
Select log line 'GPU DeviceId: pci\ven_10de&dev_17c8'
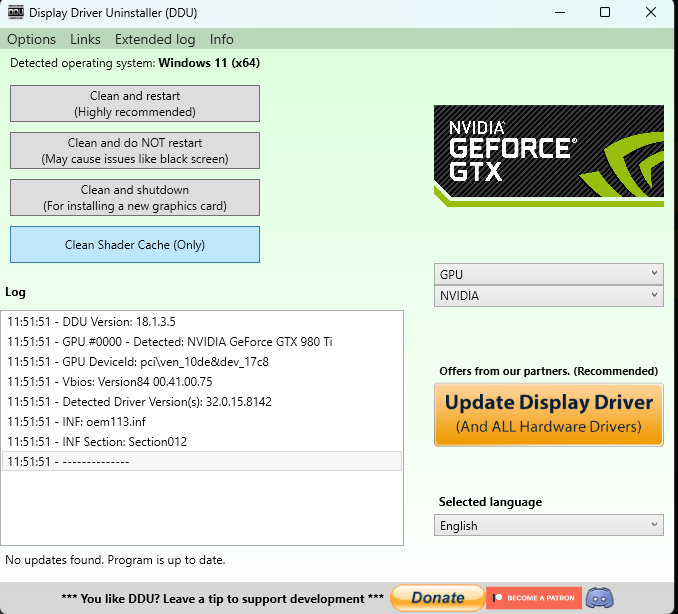(x=202, y=361)
